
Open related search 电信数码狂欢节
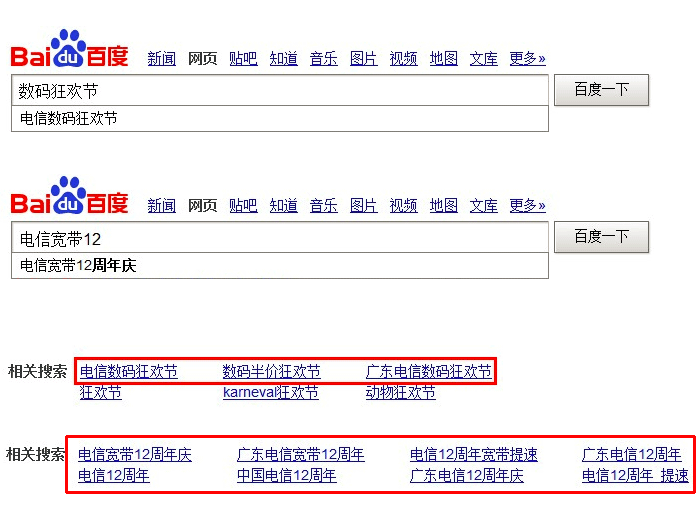click(x=129, y=371)
